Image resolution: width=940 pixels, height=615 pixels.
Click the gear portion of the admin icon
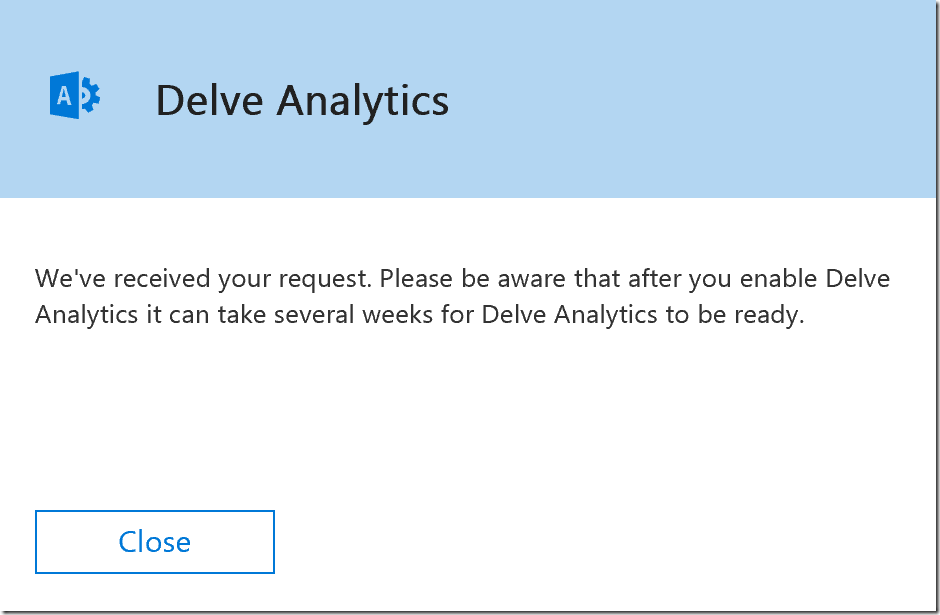(x=91, y=95)
